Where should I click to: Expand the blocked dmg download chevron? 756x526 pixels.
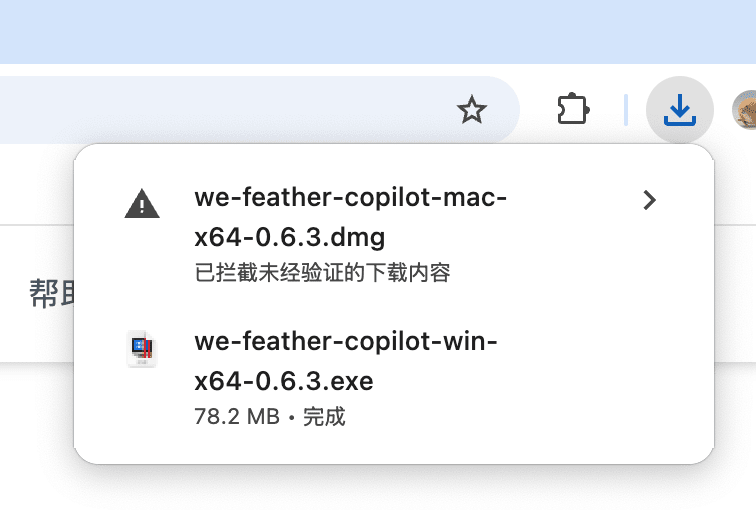point(650,200)
